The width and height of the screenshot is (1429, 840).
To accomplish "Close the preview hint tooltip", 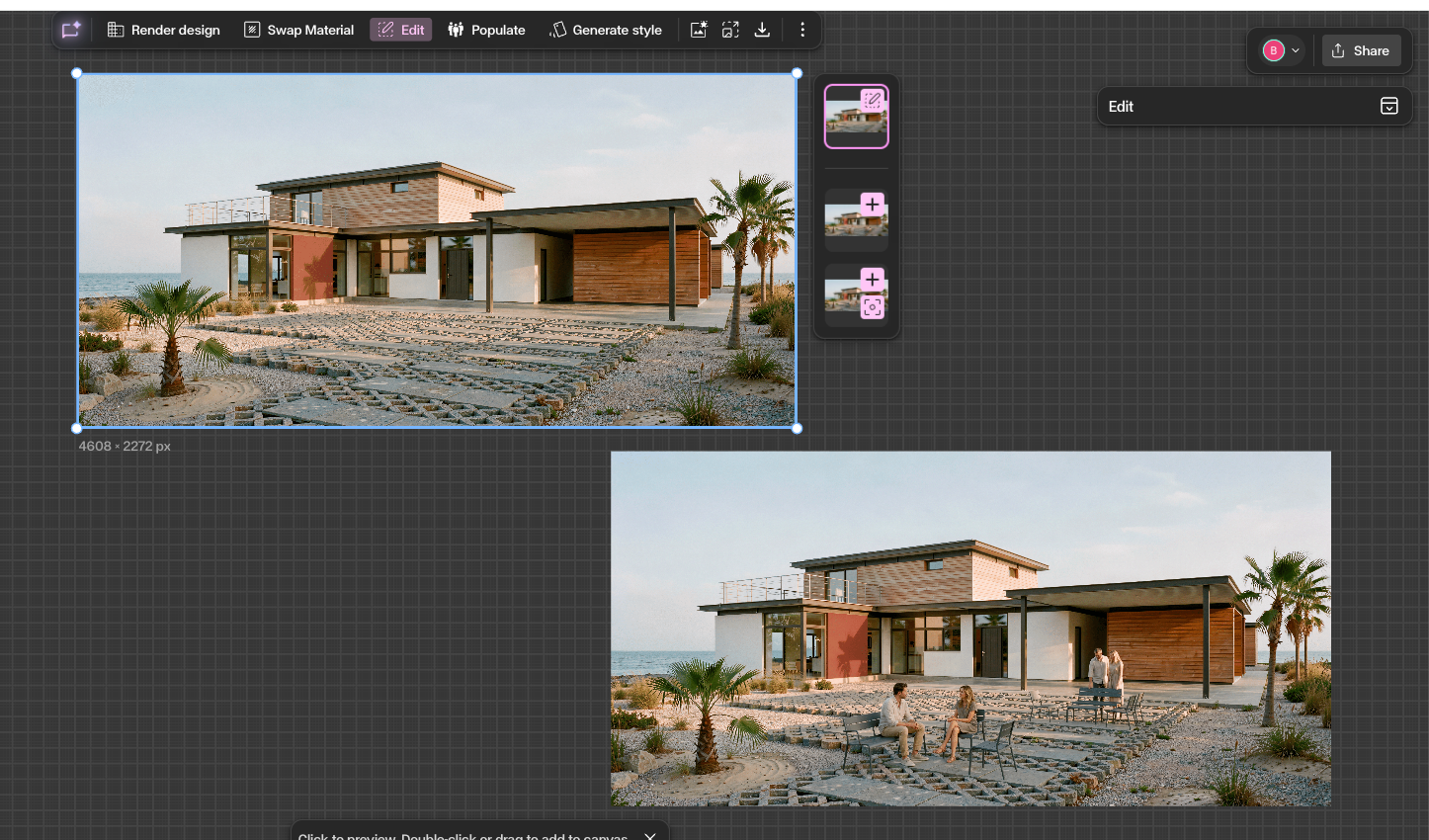I will pos(650,836).
